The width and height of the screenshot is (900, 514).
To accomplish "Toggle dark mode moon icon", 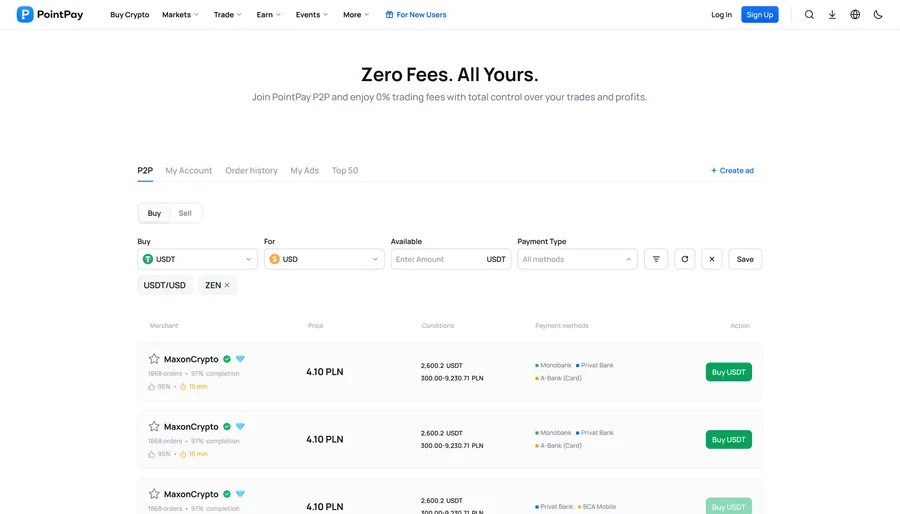I will point(878,14).
